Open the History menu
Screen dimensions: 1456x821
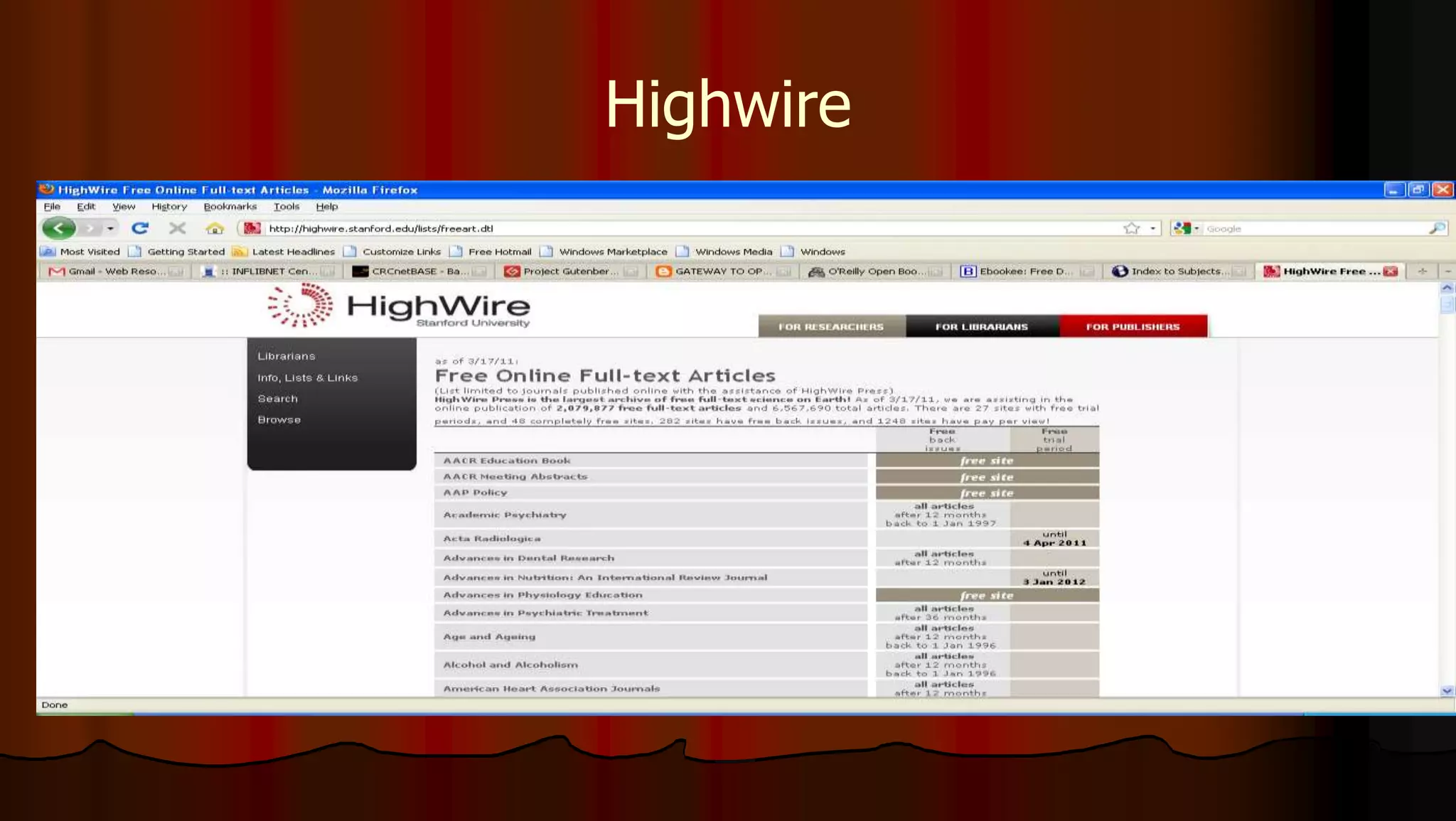coord(169,207)
